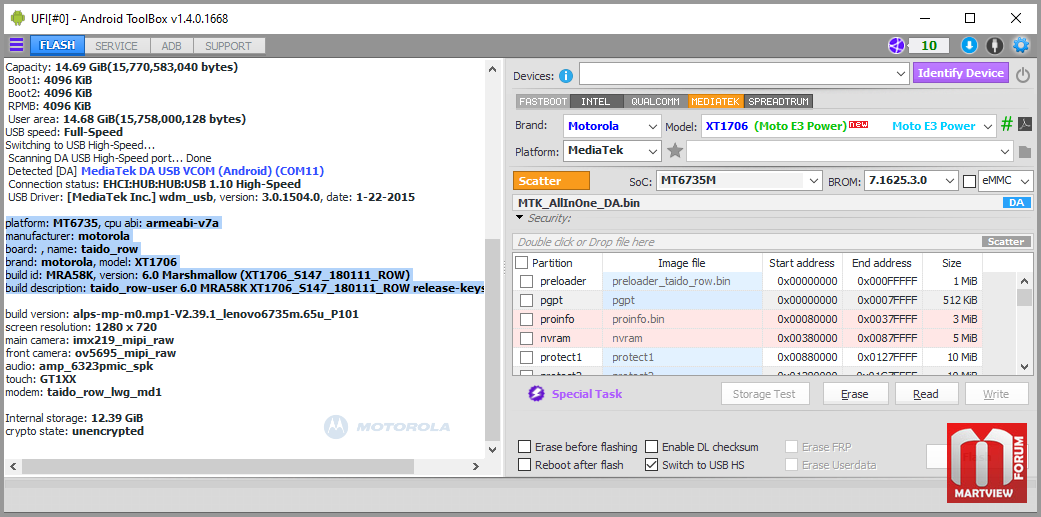Select the INTEL platform tab

click(596, 102)
